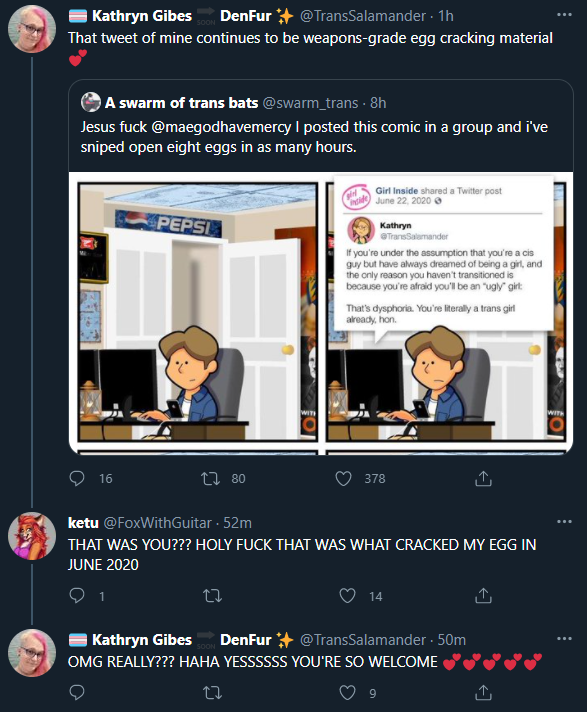Like the tweet with 9 likes
Viewport: 587px width, 712px height.
[x=347, y=692]
